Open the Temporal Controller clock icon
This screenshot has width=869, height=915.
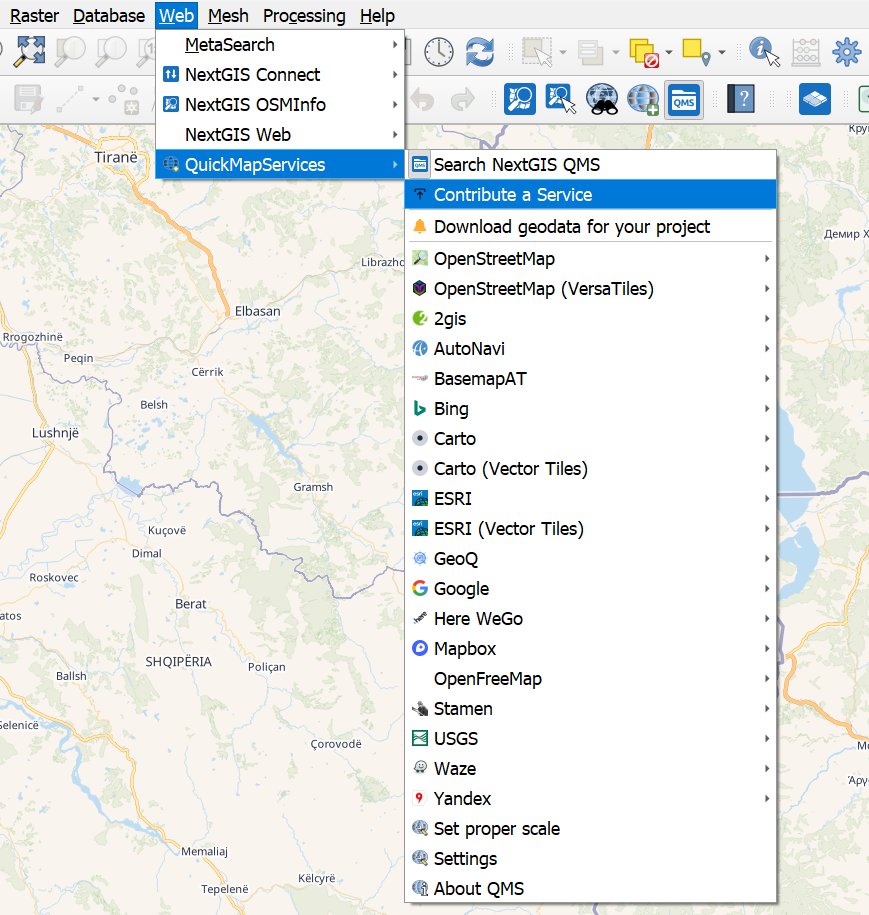pyautogui.click(x=439, y=51)
